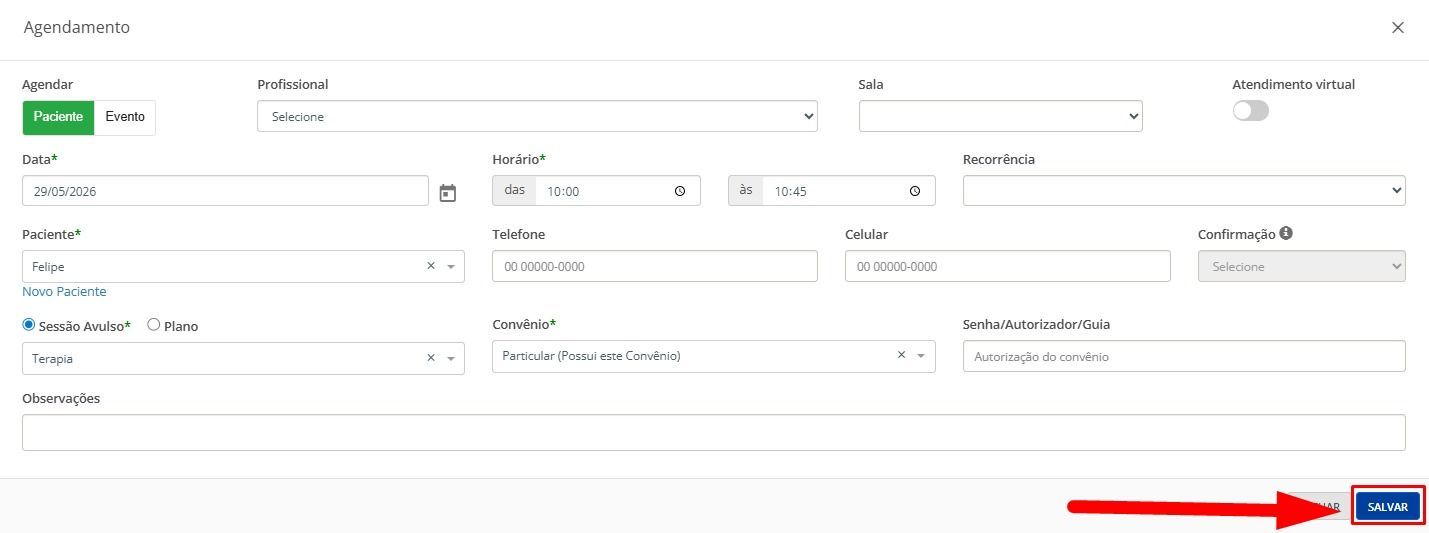Screen dimensions: 1429x533
Task: Toggle Atendimento virtual switch
Action: pyautogui.click(x=1251, y=111)
